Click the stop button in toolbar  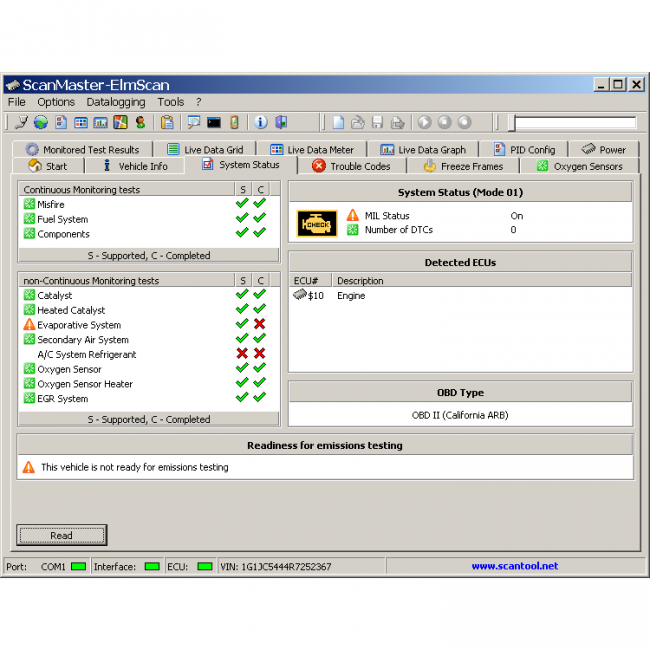coord(444,122)
